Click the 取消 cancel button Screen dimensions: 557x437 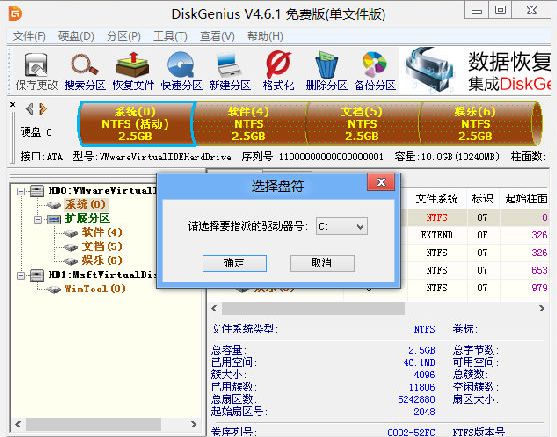tap(322, 263)
